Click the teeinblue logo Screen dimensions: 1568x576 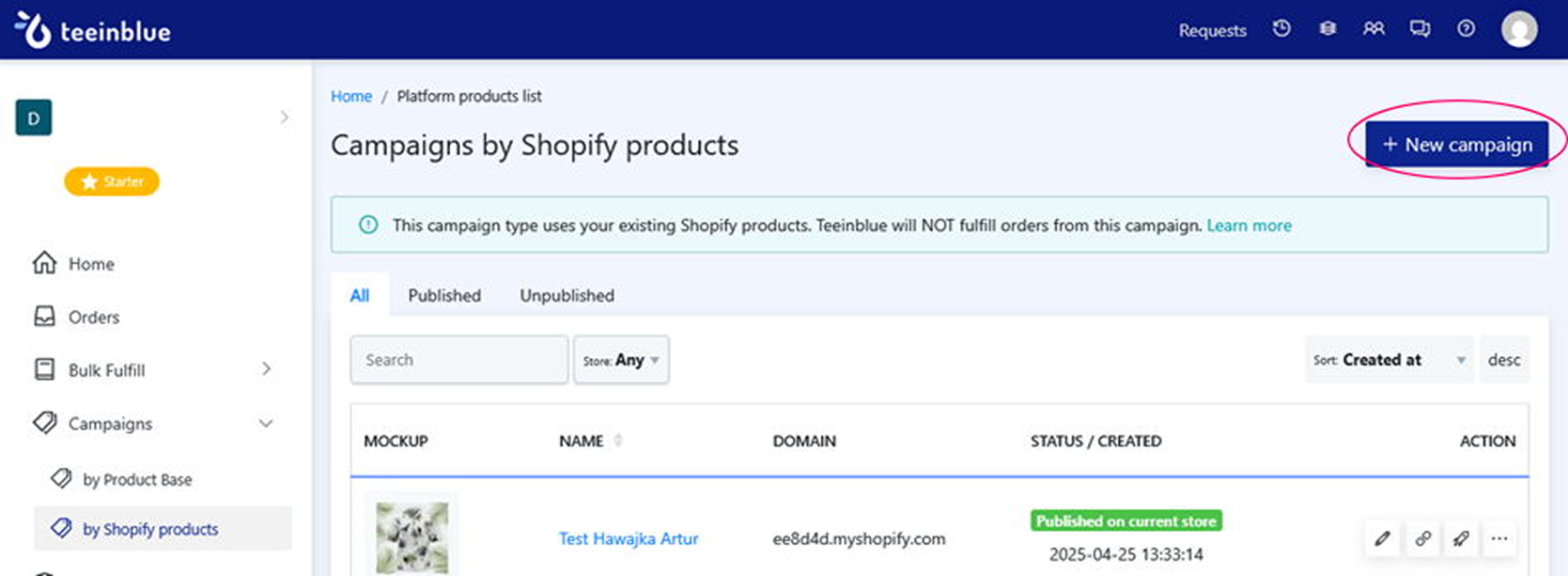point(92,30)
